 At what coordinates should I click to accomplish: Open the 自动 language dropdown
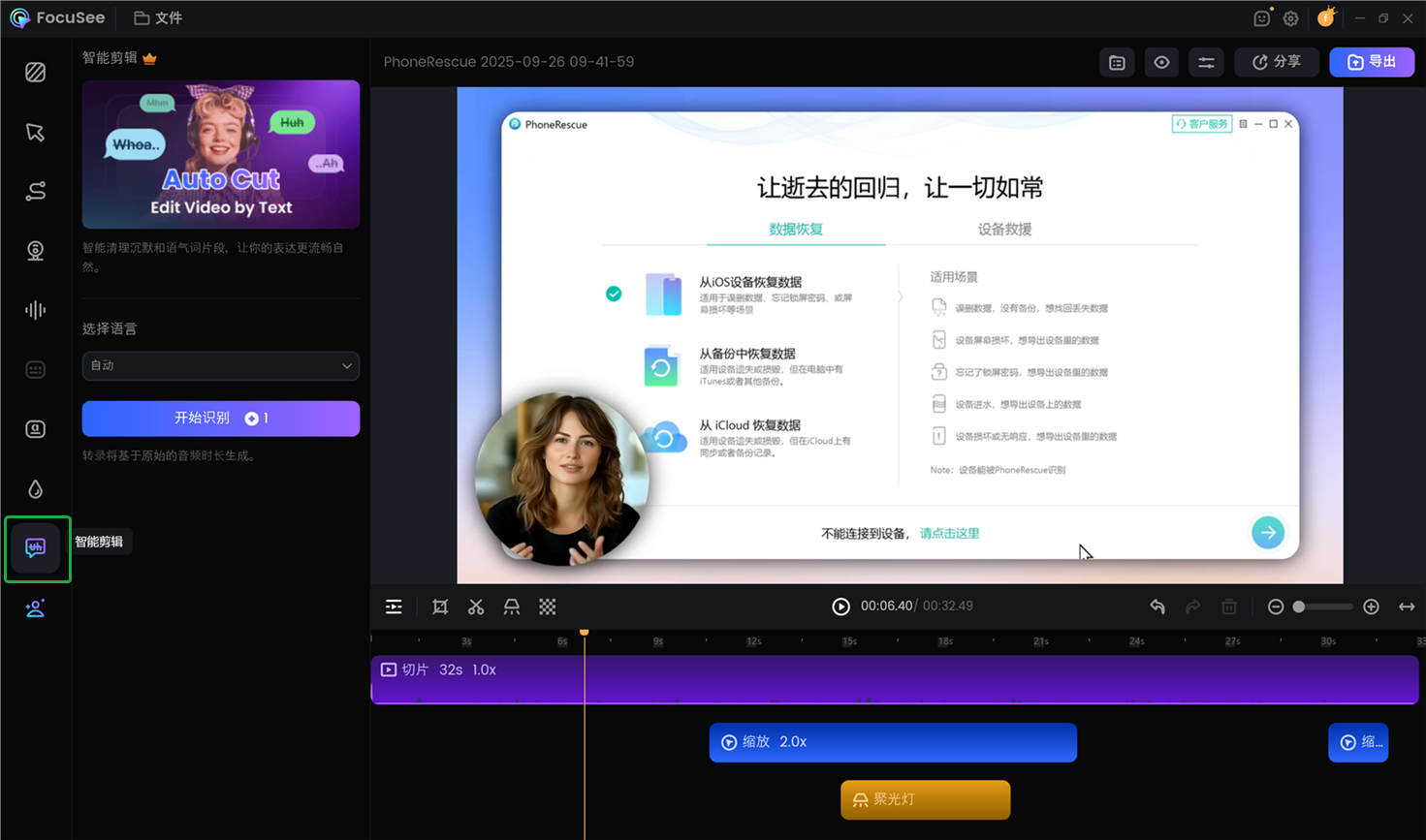pyautogui.click(x=220, y=366)
